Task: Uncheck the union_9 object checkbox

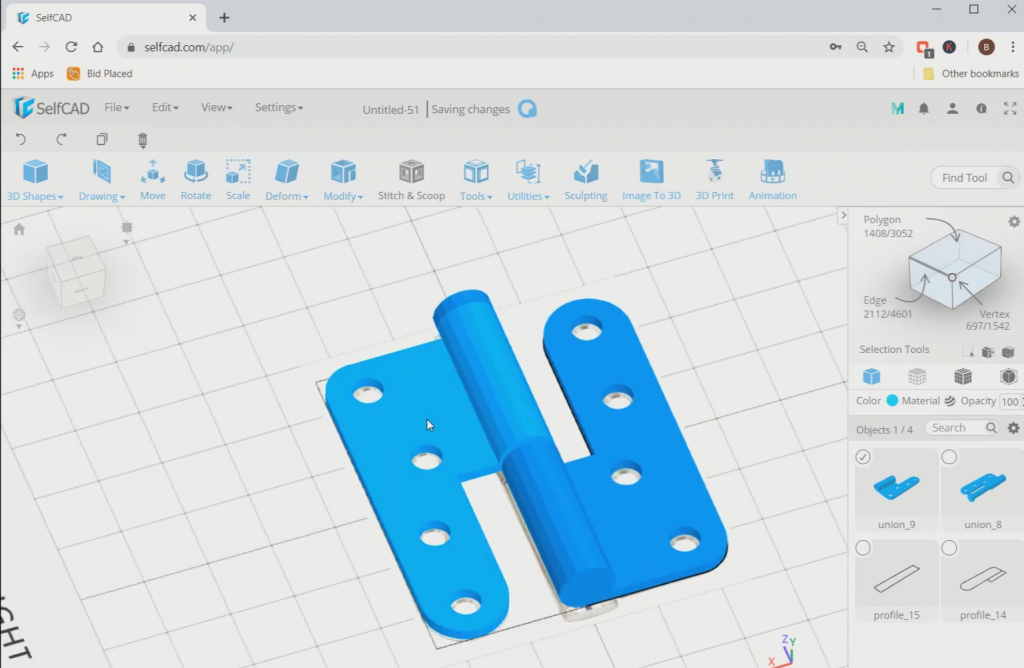Action: (863, 457)
